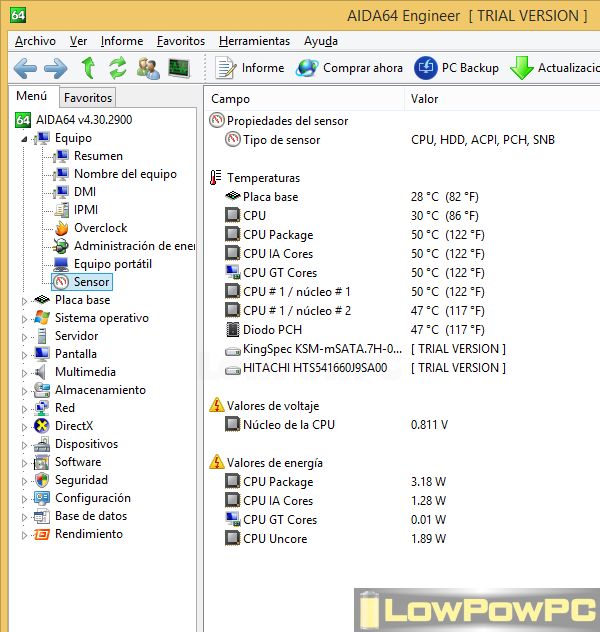Open PC Backup from toolbar
The image size is (600, 632).
pyautogui.click(x=457, y=68)
